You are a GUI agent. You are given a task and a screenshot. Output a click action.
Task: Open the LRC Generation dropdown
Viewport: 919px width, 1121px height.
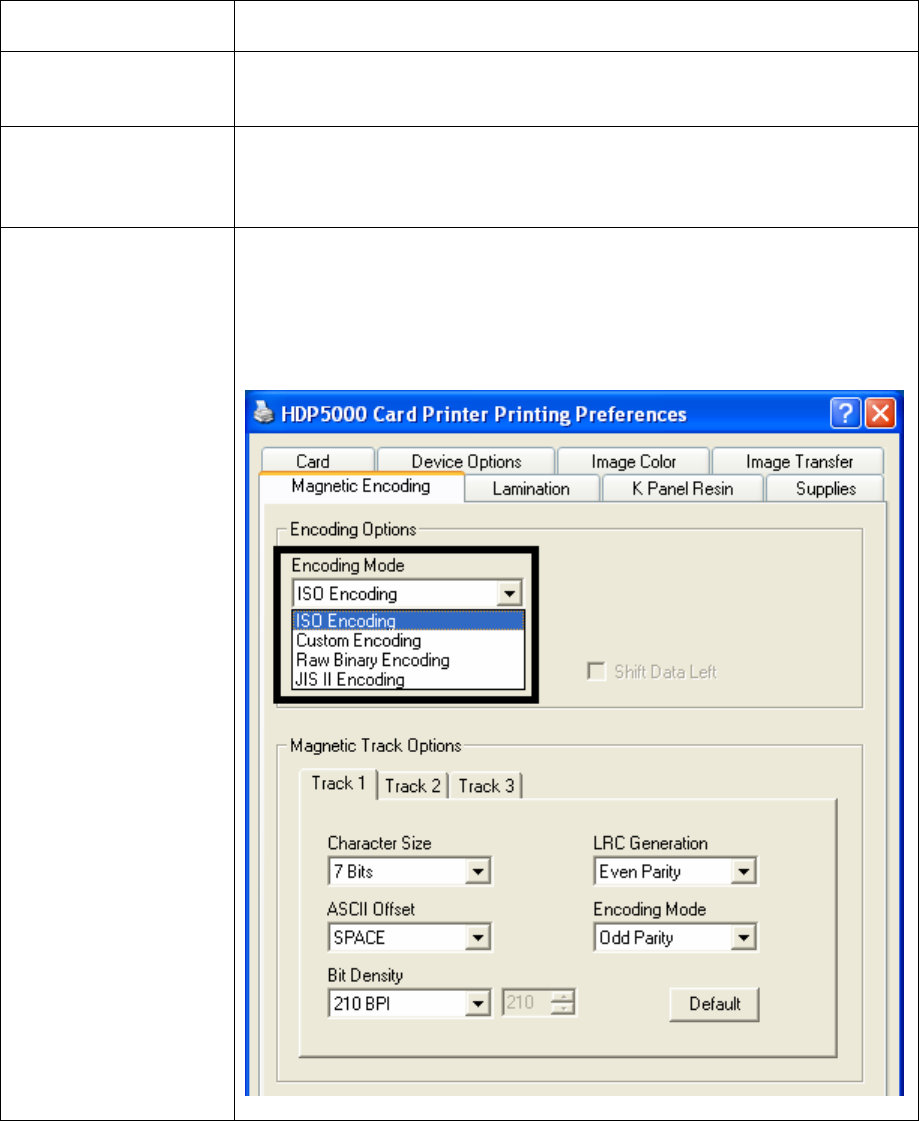[675, 871]
